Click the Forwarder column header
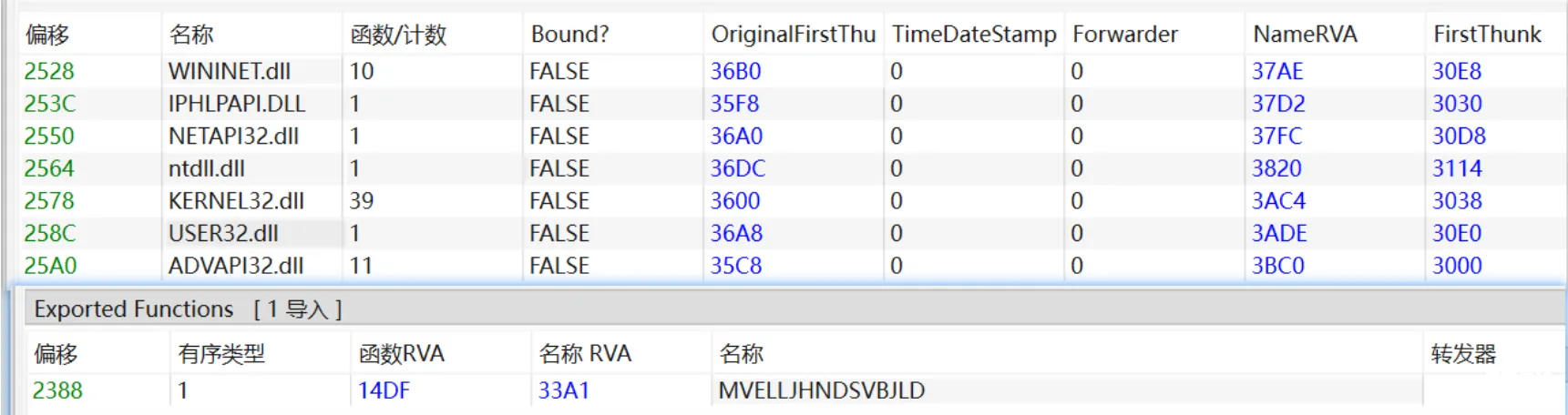 click(x=1124, y=35)
